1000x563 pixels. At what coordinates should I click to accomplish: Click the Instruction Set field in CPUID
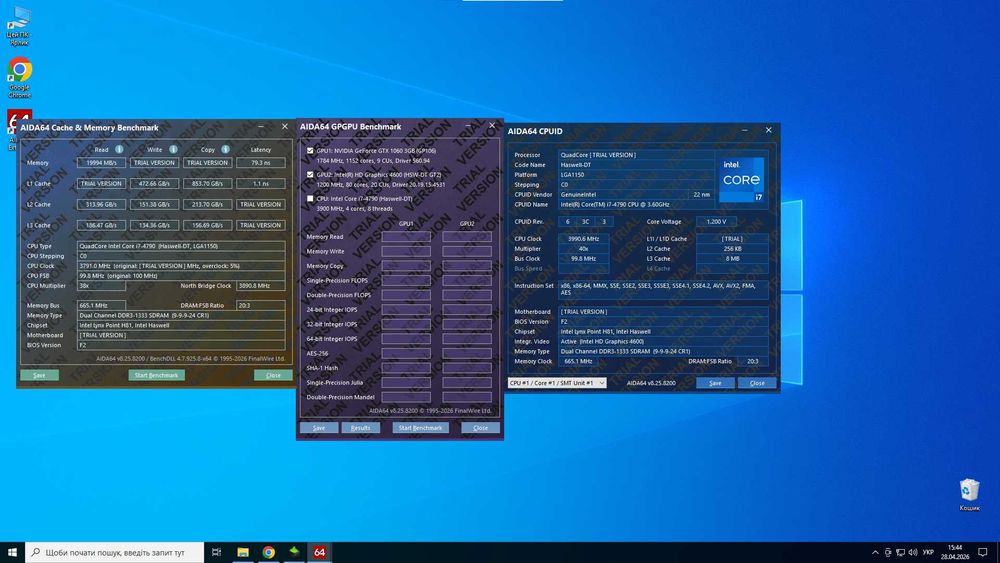[x=663, y=289]
